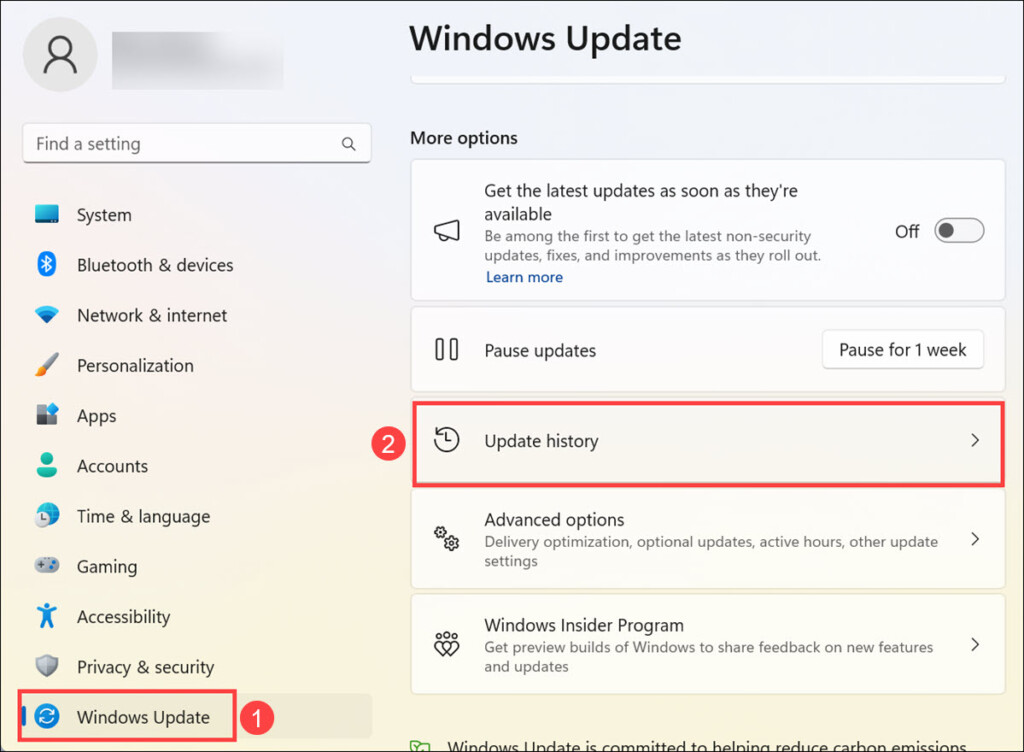Image resolution: width=1024 pixels, height=752 pixels.
Task: Click the Gaming controller icon
Action: click(47, 565)
